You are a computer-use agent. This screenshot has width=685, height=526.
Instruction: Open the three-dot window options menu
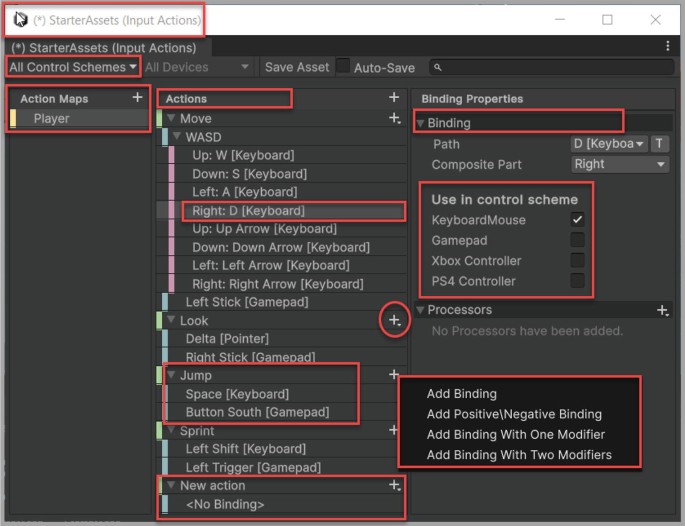pyautogui.click(x=667, y=47)
